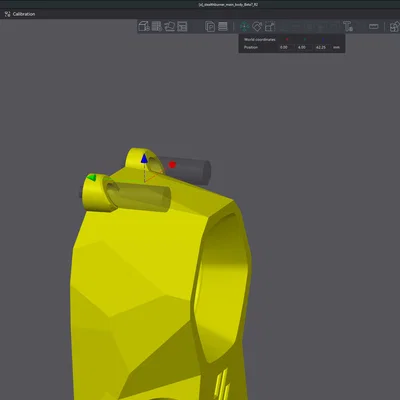Open the Calibration menu
This screenshot has width=400, height=400.
pos(20,14)
